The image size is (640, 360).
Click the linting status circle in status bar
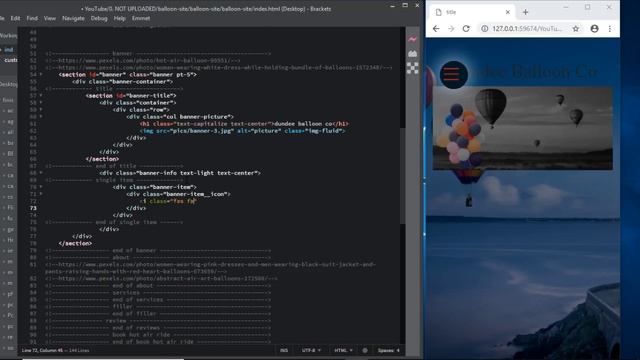click(365, 350)
